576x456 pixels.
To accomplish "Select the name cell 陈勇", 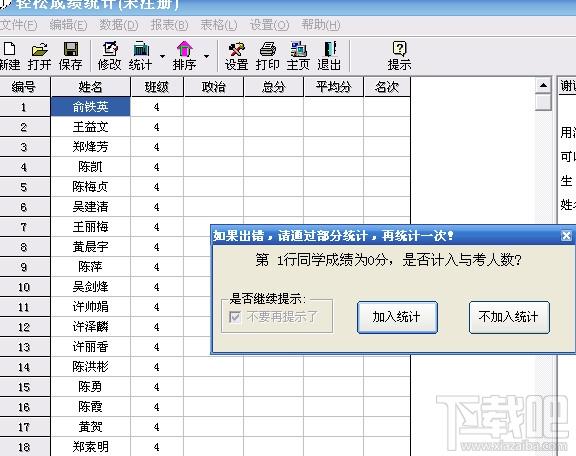I will coord(90,387).
